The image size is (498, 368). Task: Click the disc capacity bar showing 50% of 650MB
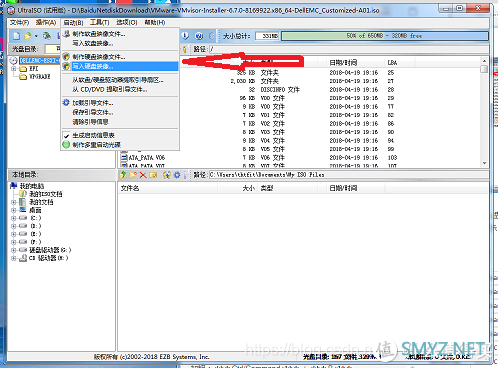click(384, 36)
